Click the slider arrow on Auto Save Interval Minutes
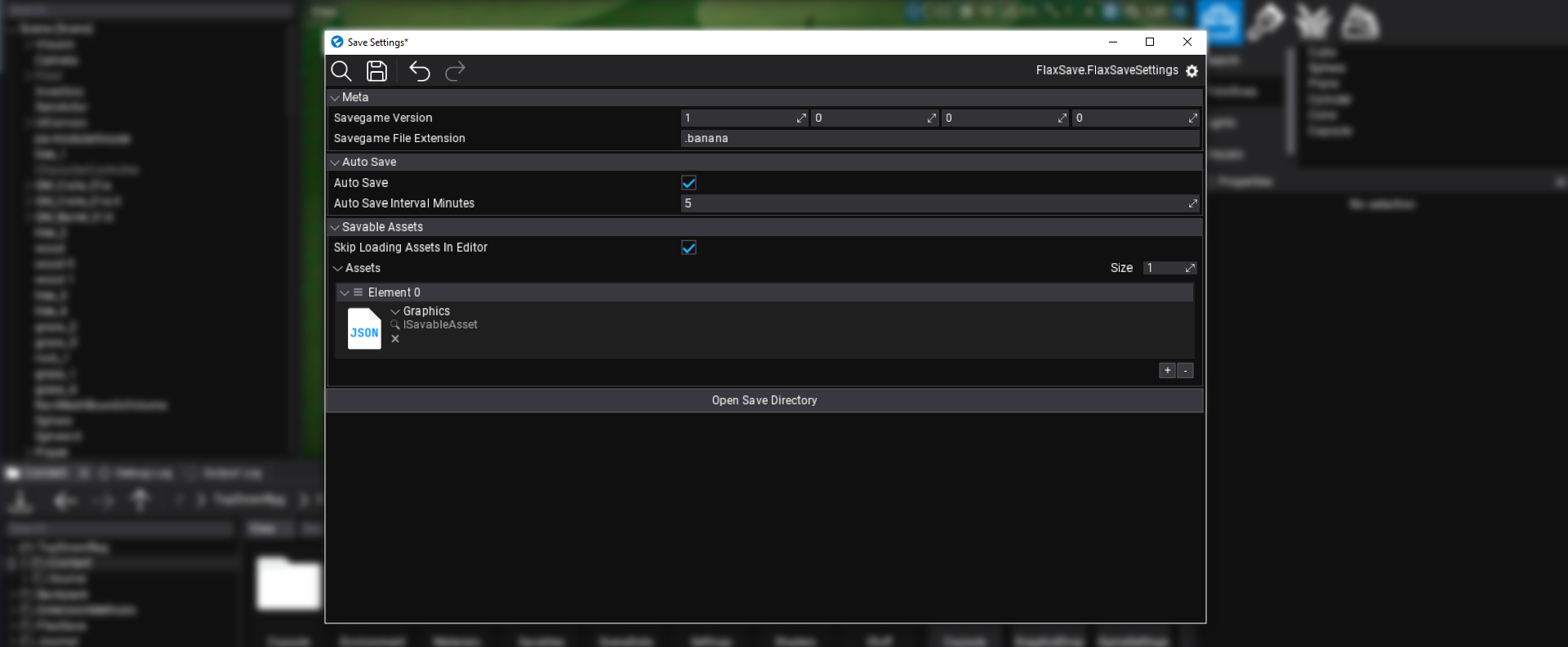This screenshot has width=1568, height=647. tap(1192, 203)
